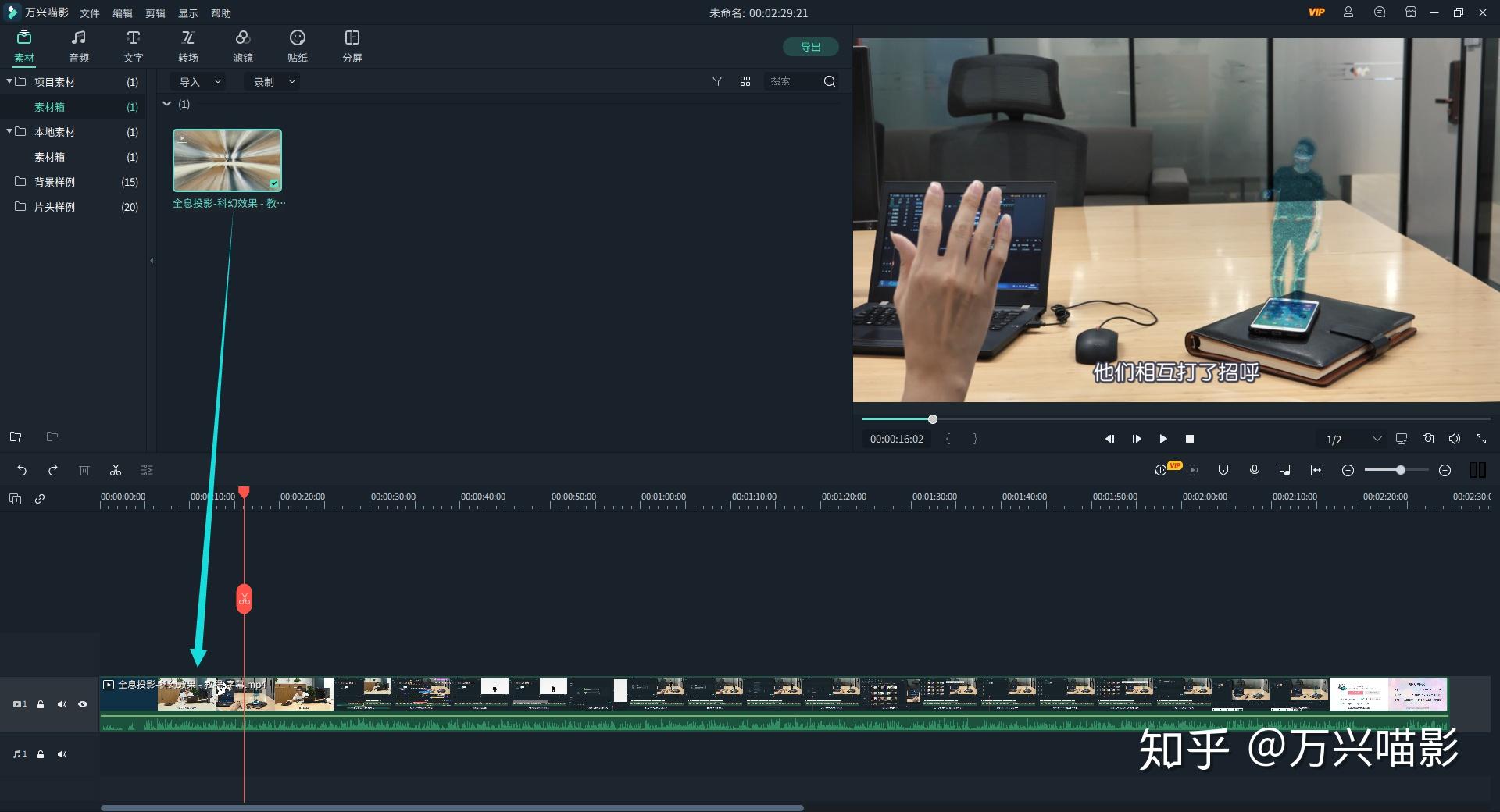Click the playhead marker on ruler
The width and height of the screenshot is (1500, 812).
point(244,492)
